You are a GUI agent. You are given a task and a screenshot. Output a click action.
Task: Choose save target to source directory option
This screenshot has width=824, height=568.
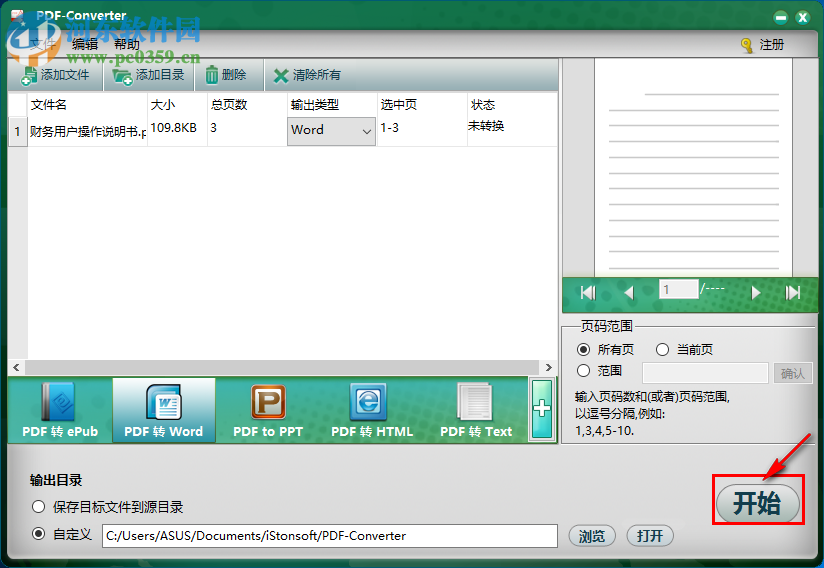point(38,507)
